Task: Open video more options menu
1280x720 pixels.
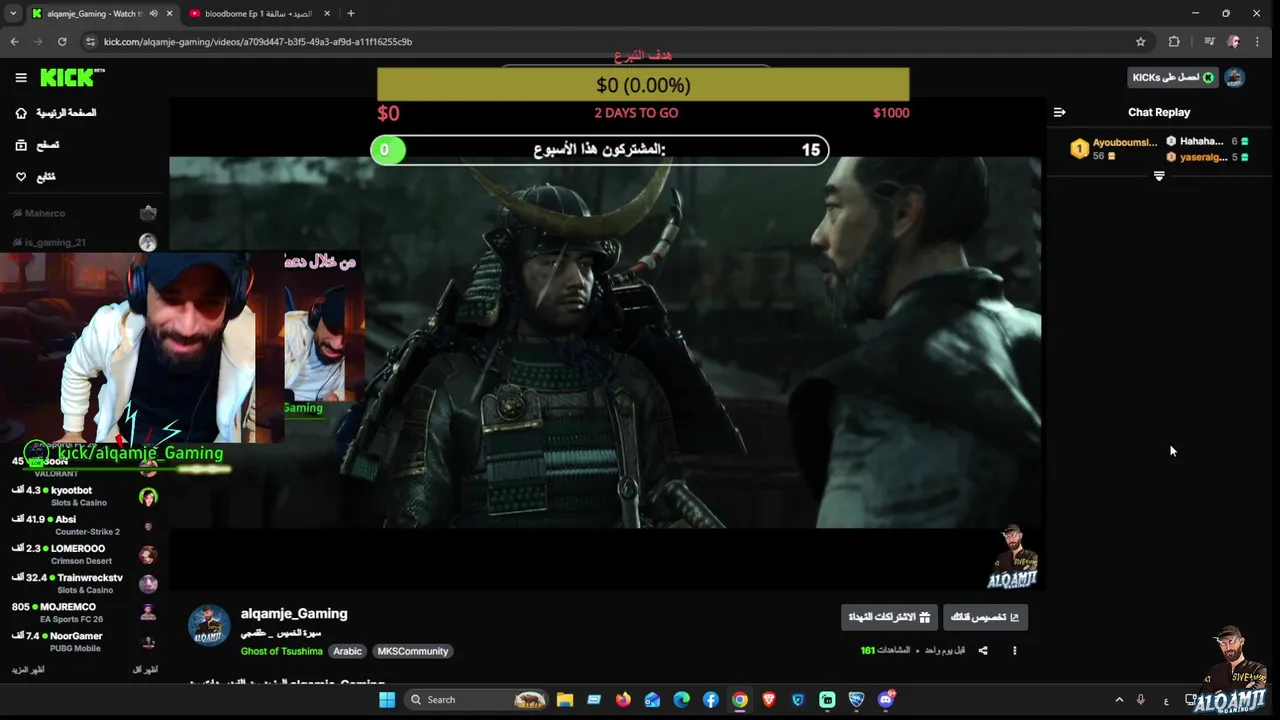Action: (x=1014, y=651)
